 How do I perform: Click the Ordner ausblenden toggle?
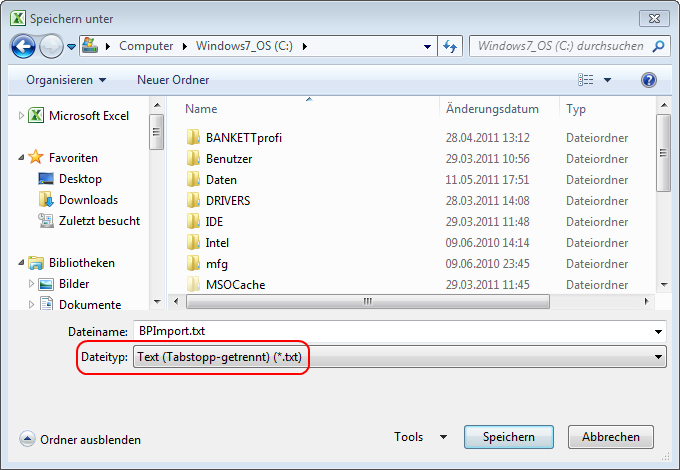click(80, 439)
